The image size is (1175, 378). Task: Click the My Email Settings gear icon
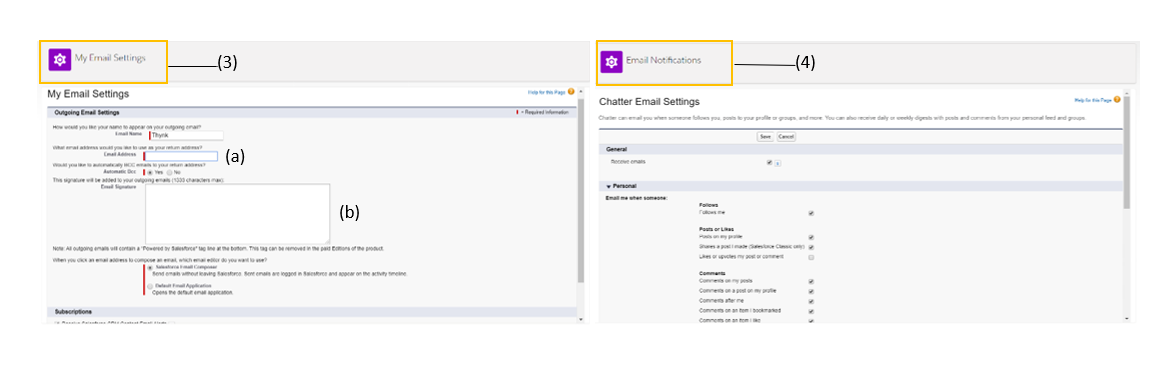[x=60, y=60]
